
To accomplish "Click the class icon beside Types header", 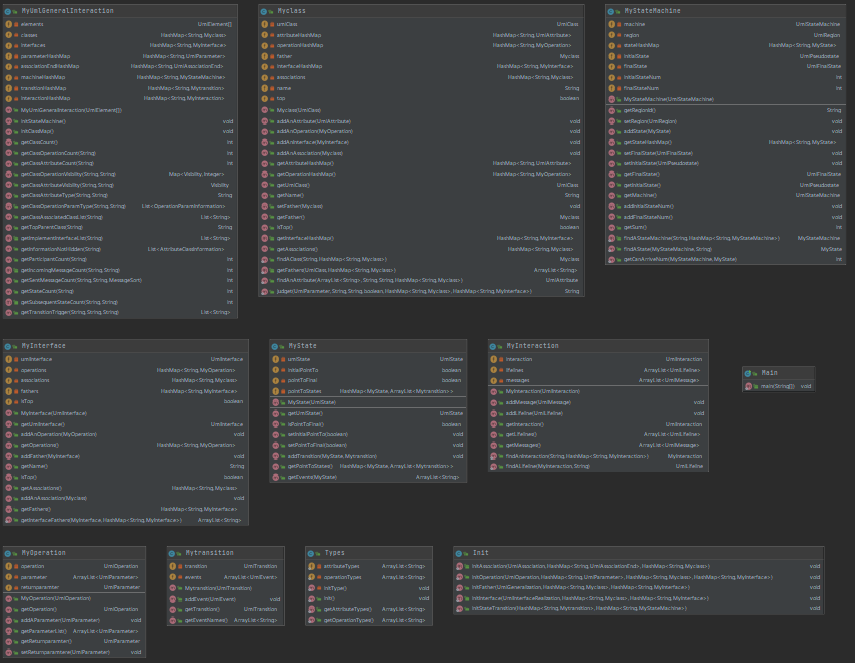I will pyautogui.click(x=310, y=553).
